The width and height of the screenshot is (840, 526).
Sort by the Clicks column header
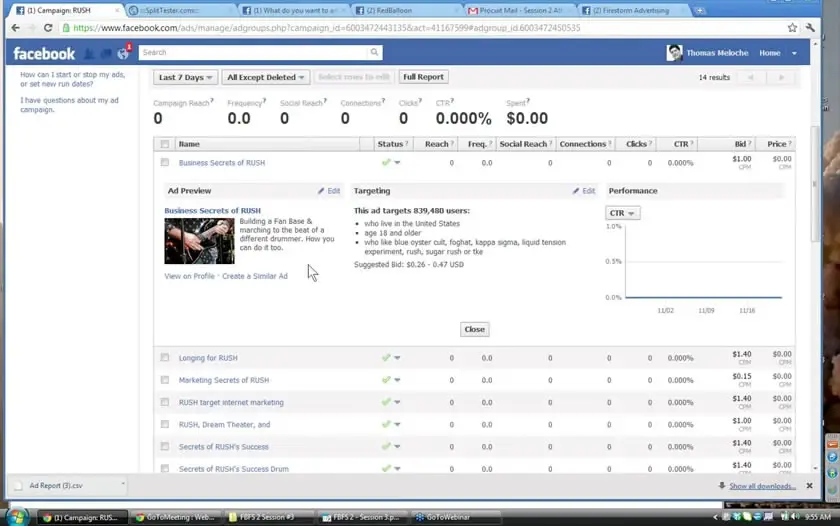(636, 144)
